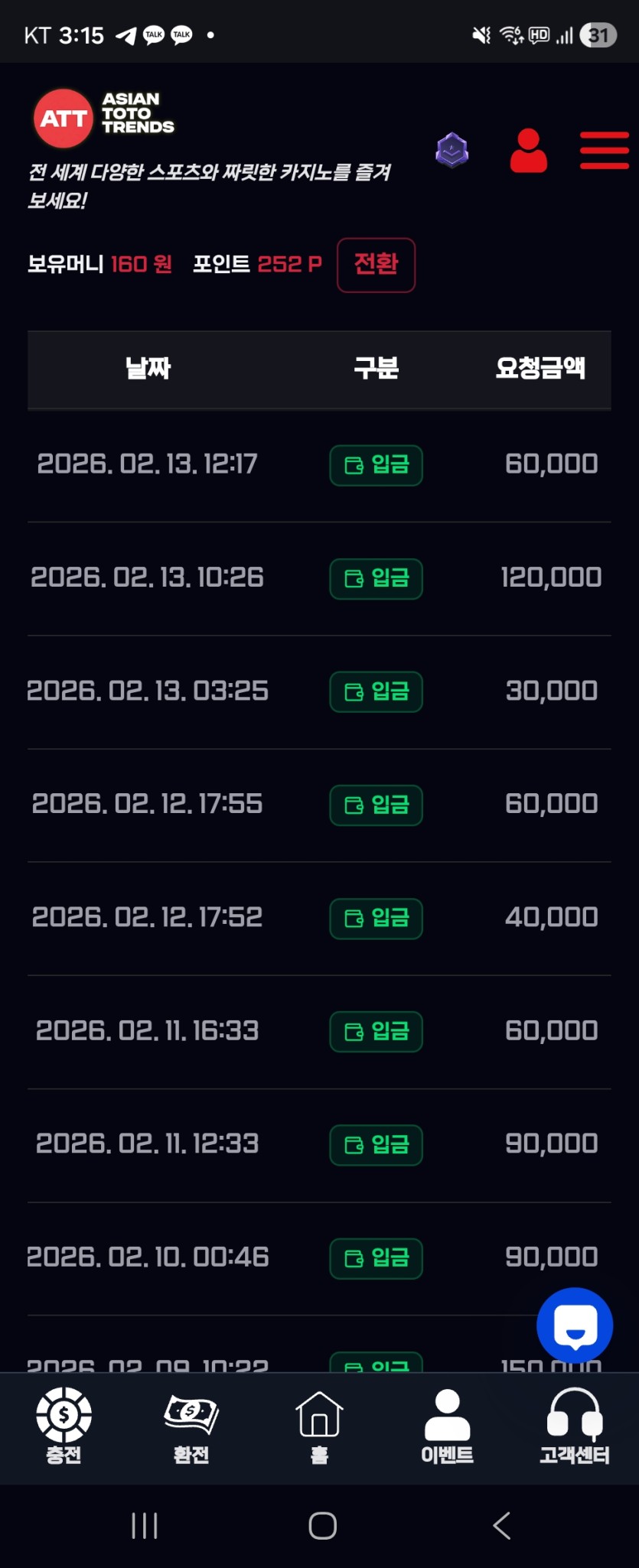Screen dimensions: 639x1568
Task: Open 충전 deposit tab in bottom bar
Action: click(64, 1426)
